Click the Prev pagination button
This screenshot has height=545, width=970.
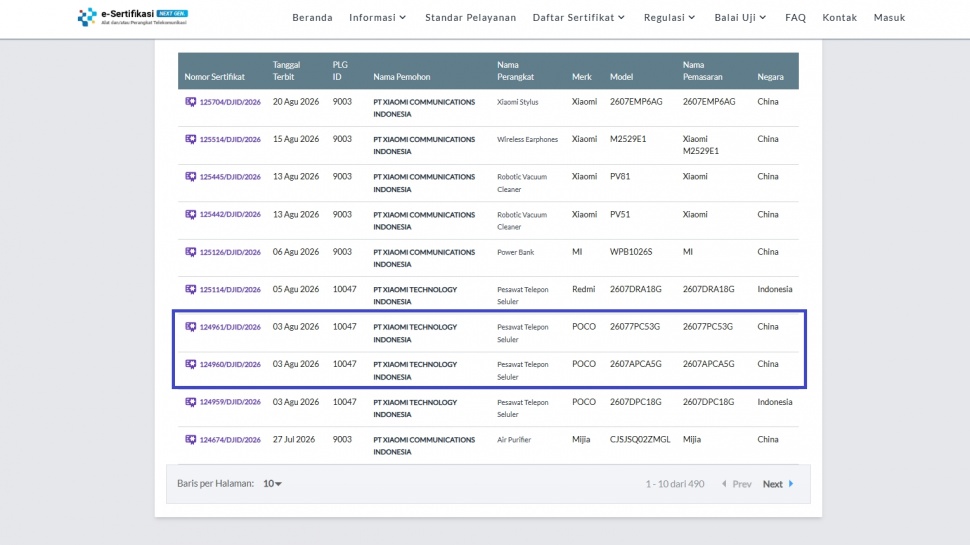click(736, 484)
